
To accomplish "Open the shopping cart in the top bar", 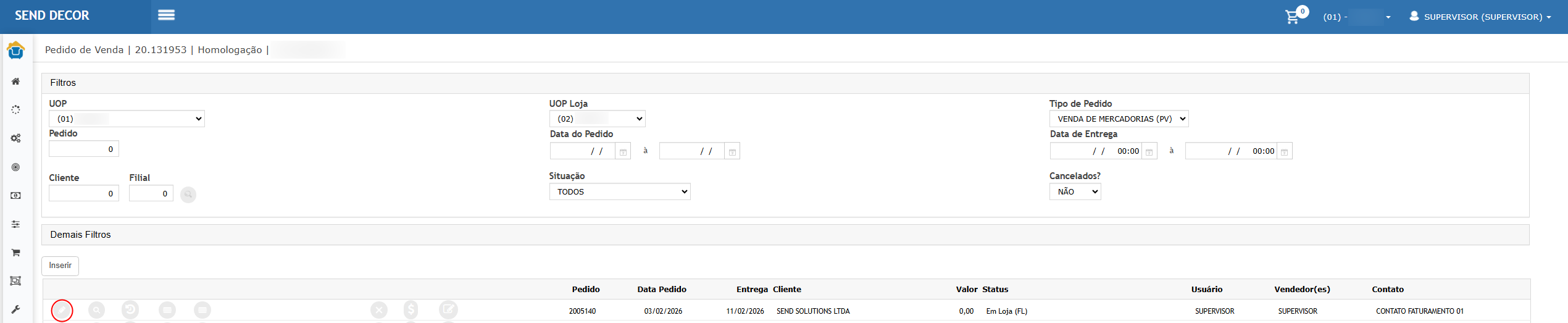I will (x=1292, y=17).
